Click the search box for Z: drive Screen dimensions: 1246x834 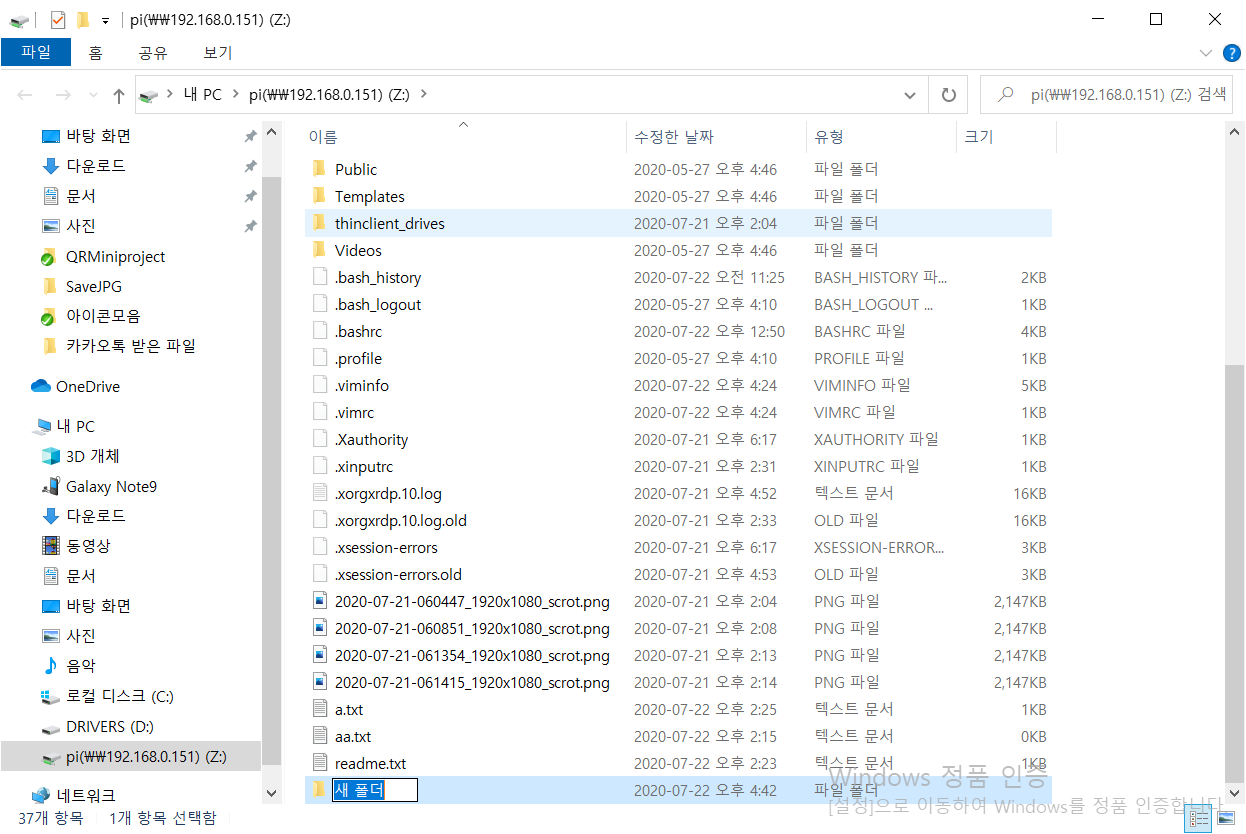tap(1106, 95)
